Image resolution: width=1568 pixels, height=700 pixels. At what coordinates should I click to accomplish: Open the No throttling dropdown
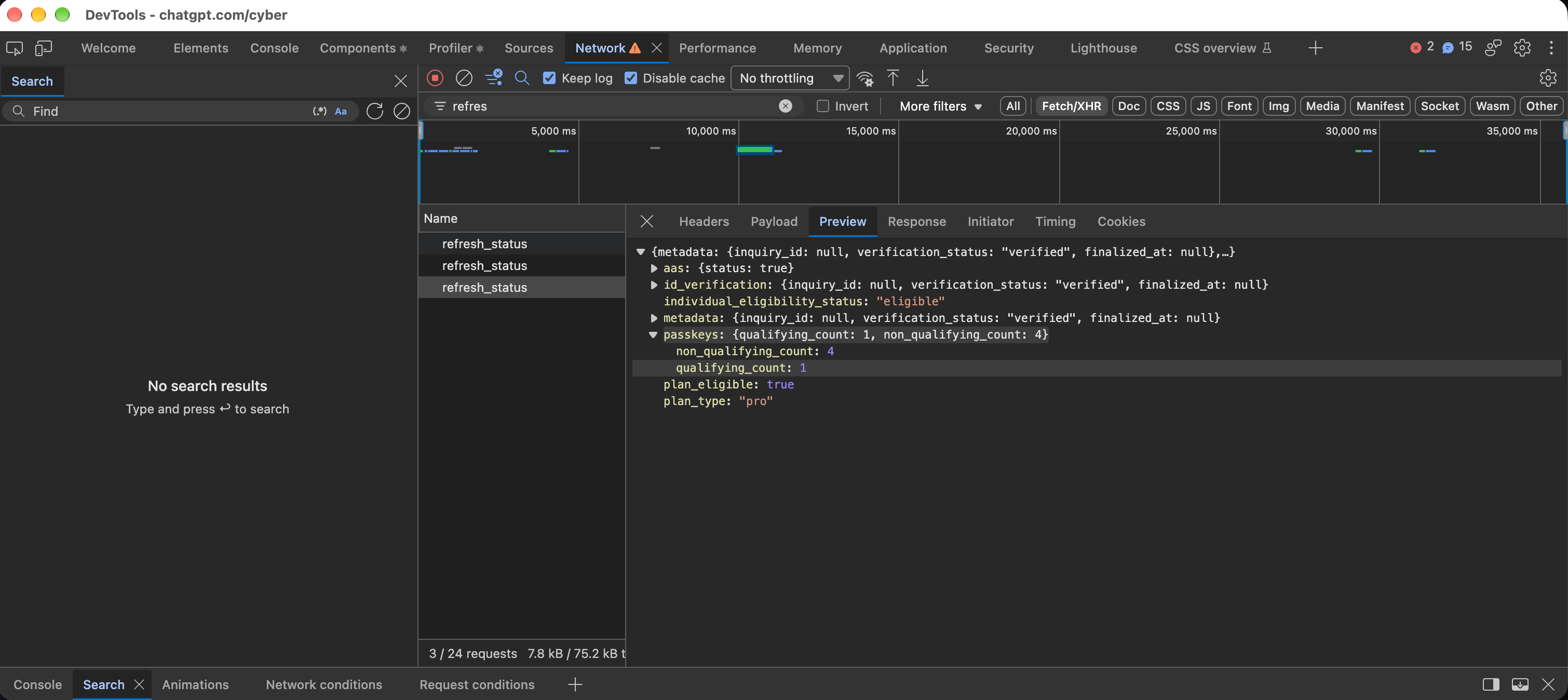[790, 78]
